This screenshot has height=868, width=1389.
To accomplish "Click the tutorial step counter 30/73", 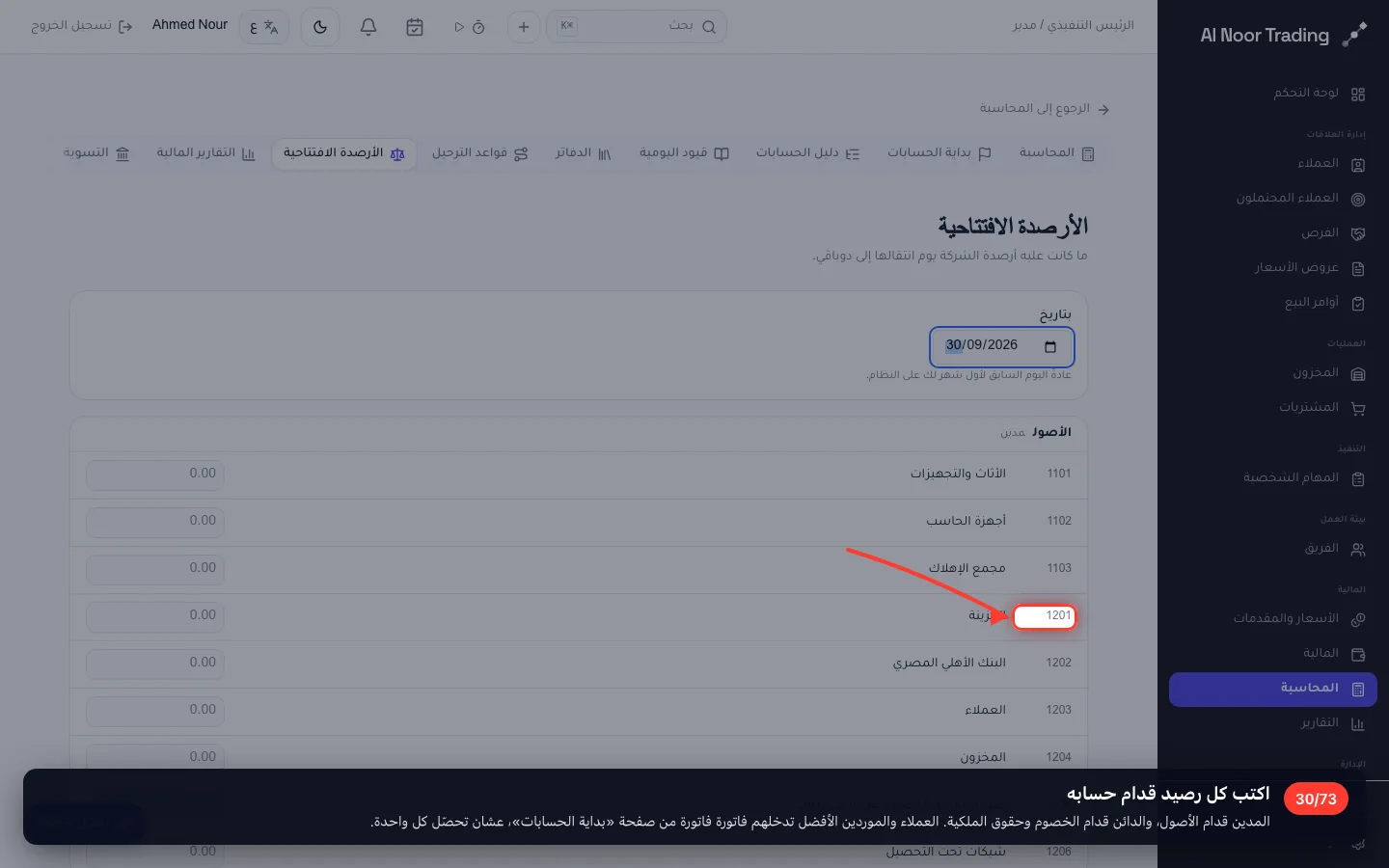I will click(x=1316, y=800).
